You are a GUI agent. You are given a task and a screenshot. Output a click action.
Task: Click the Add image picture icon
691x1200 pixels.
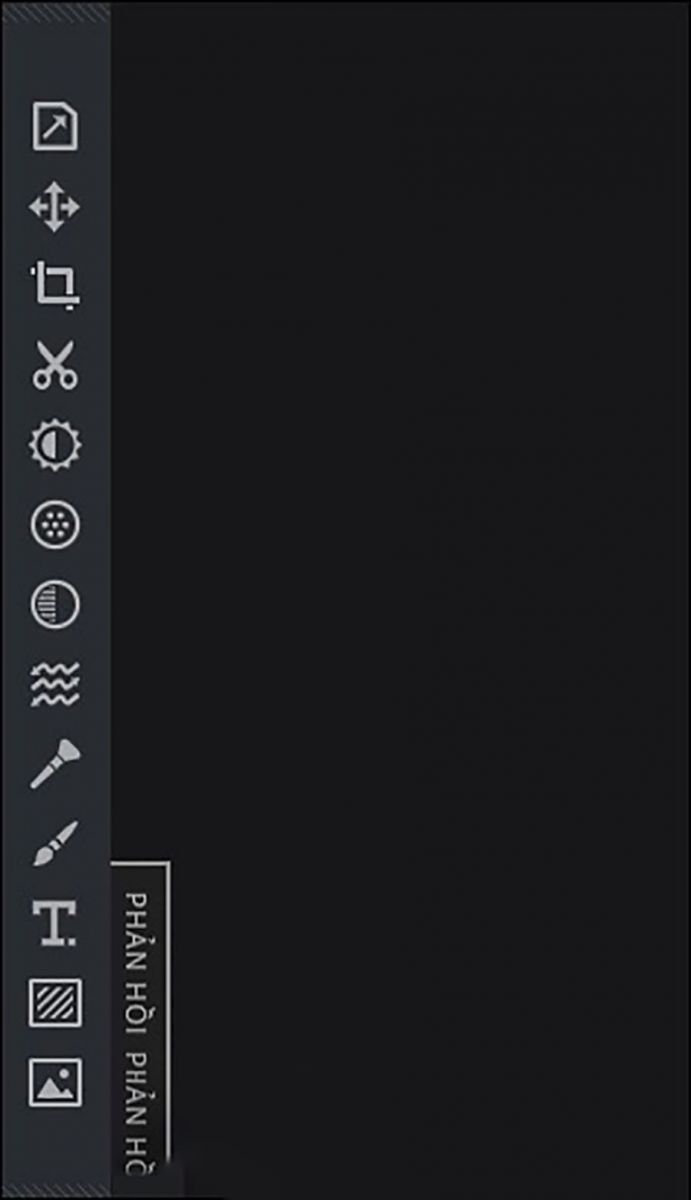click(55, 1082)
